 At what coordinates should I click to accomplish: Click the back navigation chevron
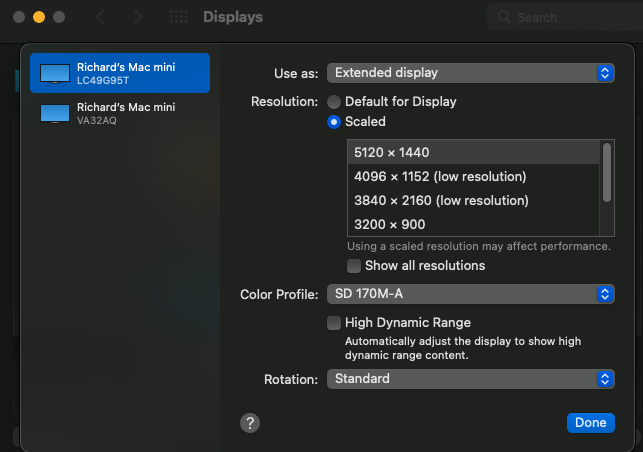pyautogui.click(x=100, y=17)
